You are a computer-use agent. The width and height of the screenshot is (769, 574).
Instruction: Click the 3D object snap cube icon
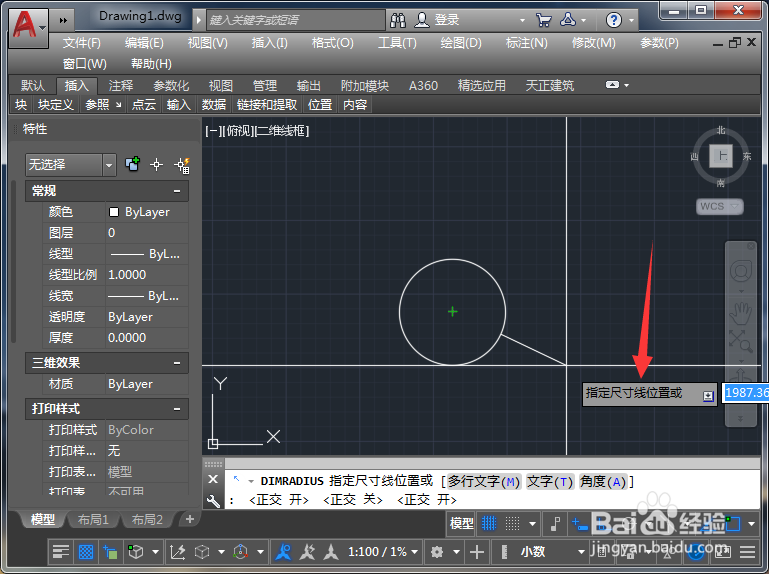coord(135,552)
